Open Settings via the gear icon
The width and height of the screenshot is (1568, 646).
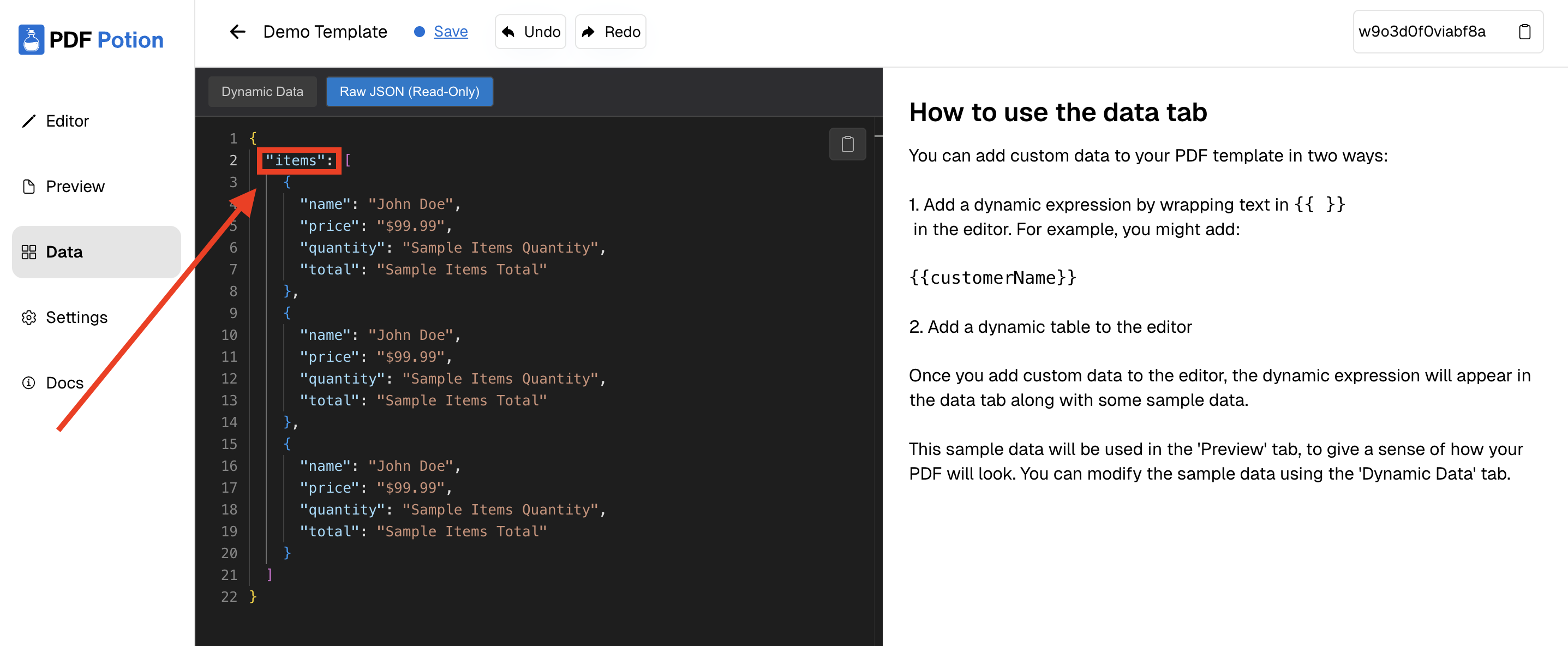pyautogui.click(x=28, y=317)
